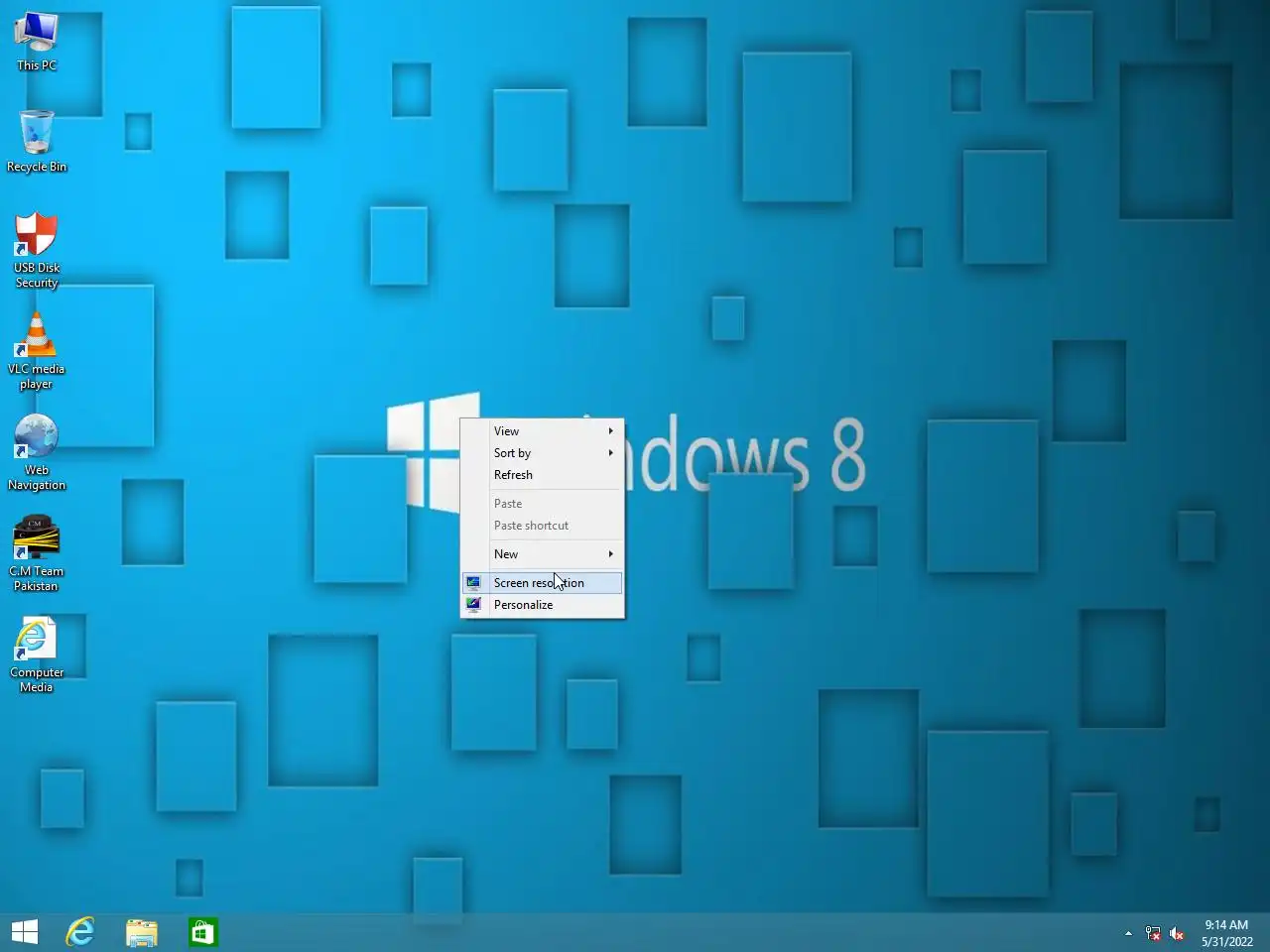Select the Recycle Bin desktop icon
This screenshot has height=952, width=1270.
[37, 142]
